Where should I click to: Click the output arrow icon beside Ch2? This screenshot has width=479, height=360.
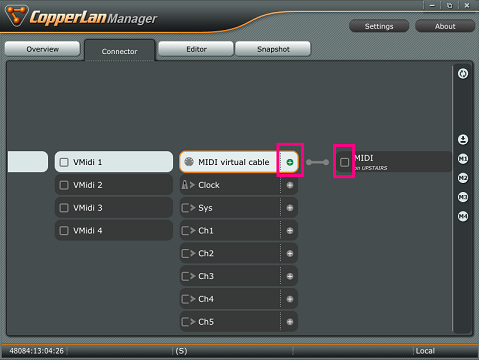188,254
